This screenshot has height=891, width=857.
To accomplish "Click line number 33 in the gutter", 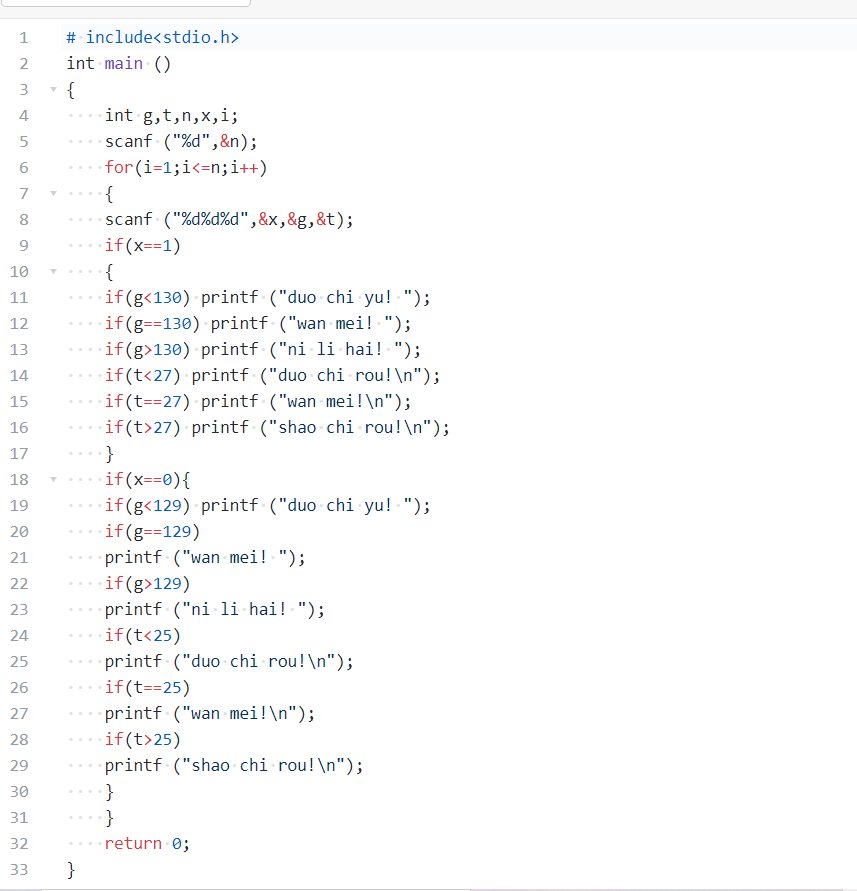I will 19,869.
